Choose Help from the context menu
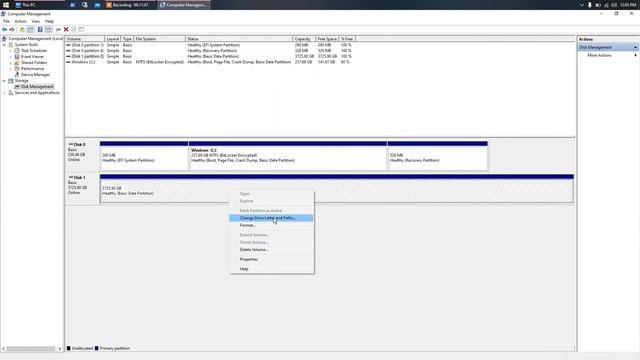 tap(271, 269)
